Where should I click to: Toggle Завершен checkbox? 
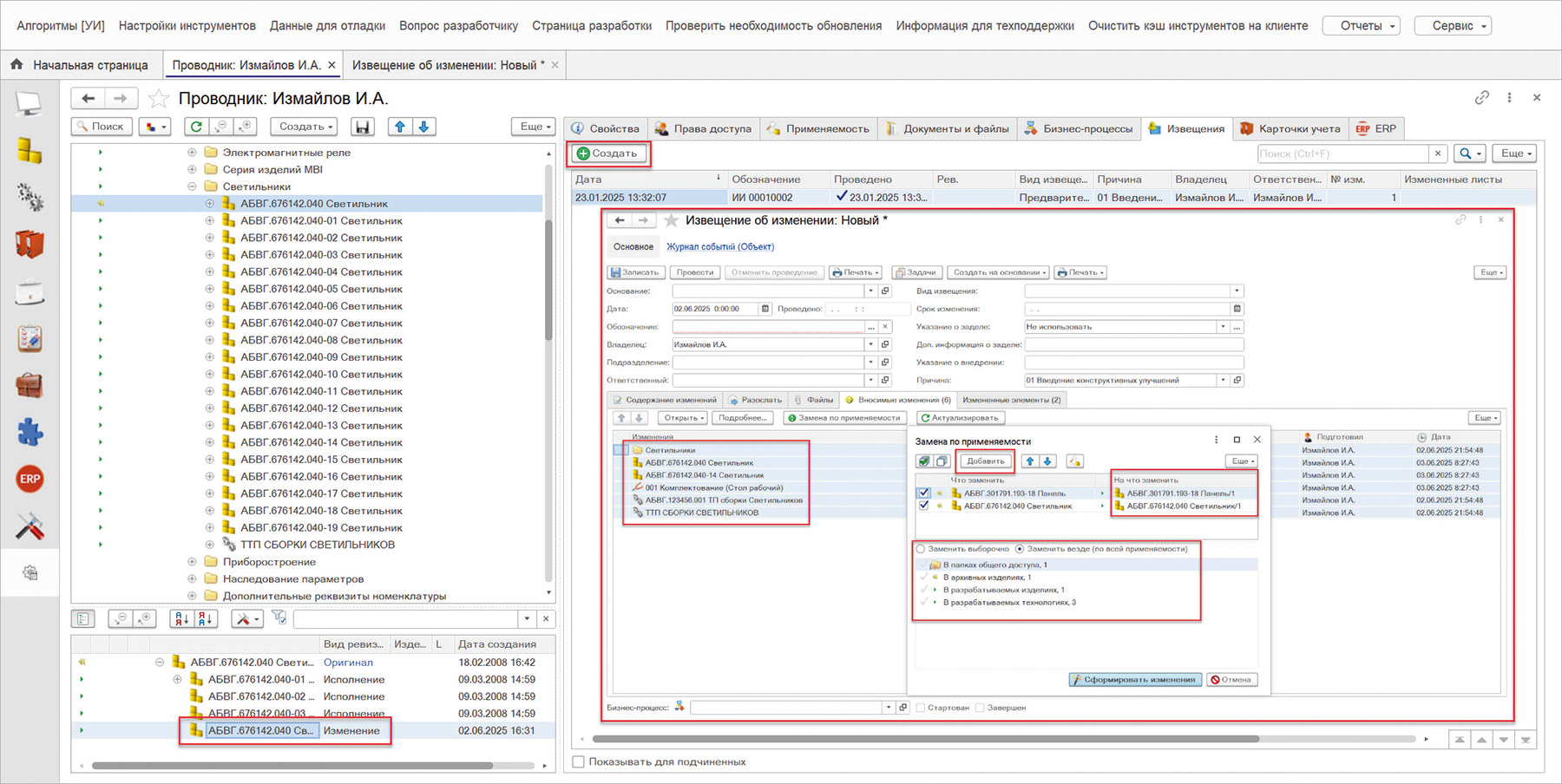point(979,708)
